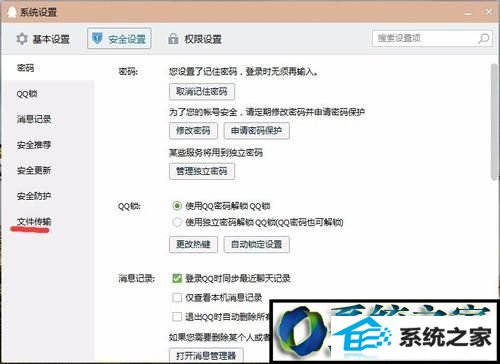Screen dimensions: 500x364
Task: Switch to 权限设置 tab
Action: pyautogui.click(x=195, y=39)
